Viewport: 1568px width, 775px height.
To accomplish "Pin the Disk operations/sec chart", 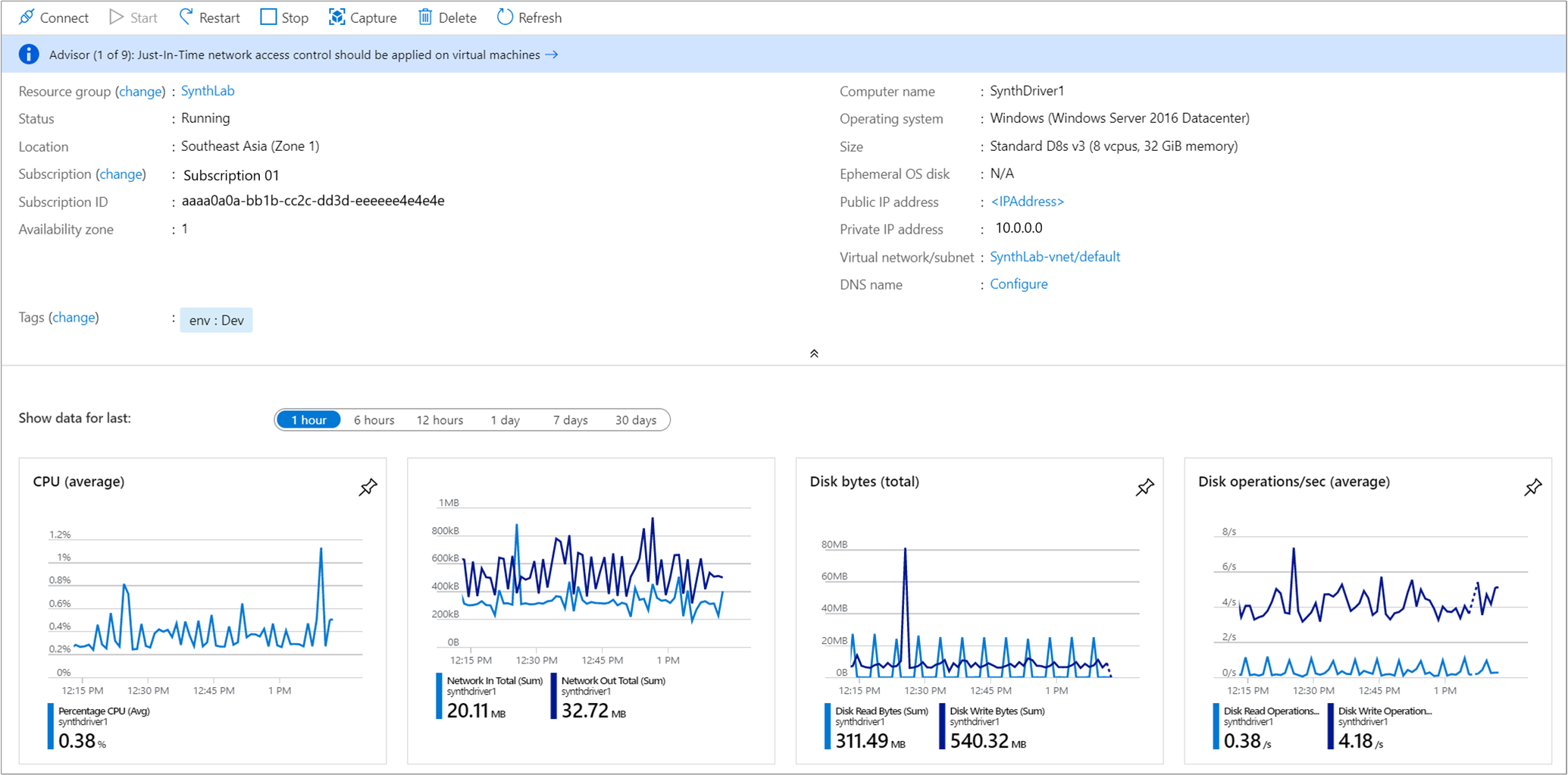I will [x=1533, y=487].
